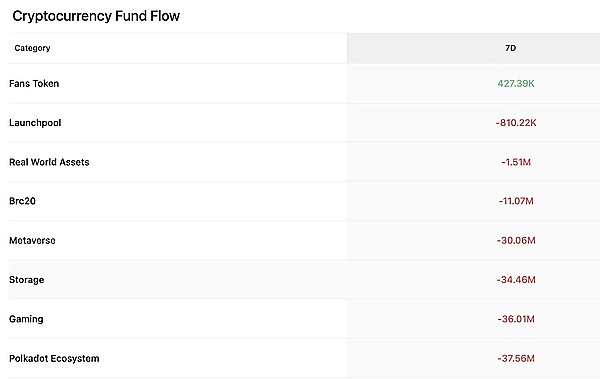Click the -1.51M Real World Assets value
600x379 pixels.
pyautogui.click(x=516, y=162)
